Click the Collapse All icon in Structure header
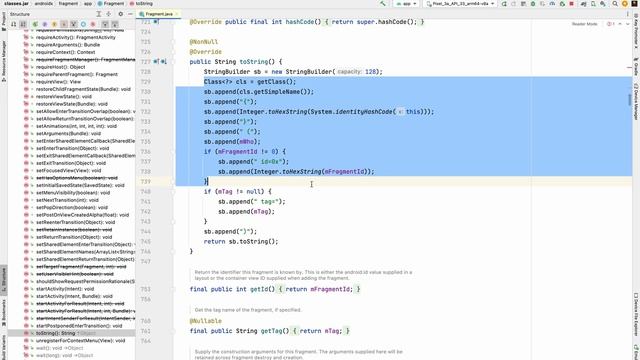The width and height of the screenshot is (640, 360). (109, 14)
